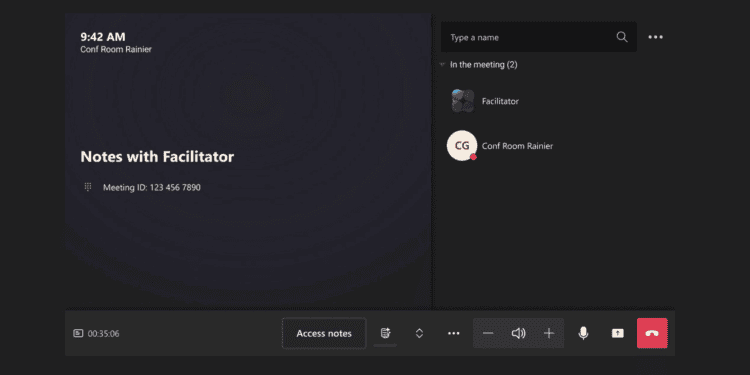Open participant panel more options ellipsis

655,37
